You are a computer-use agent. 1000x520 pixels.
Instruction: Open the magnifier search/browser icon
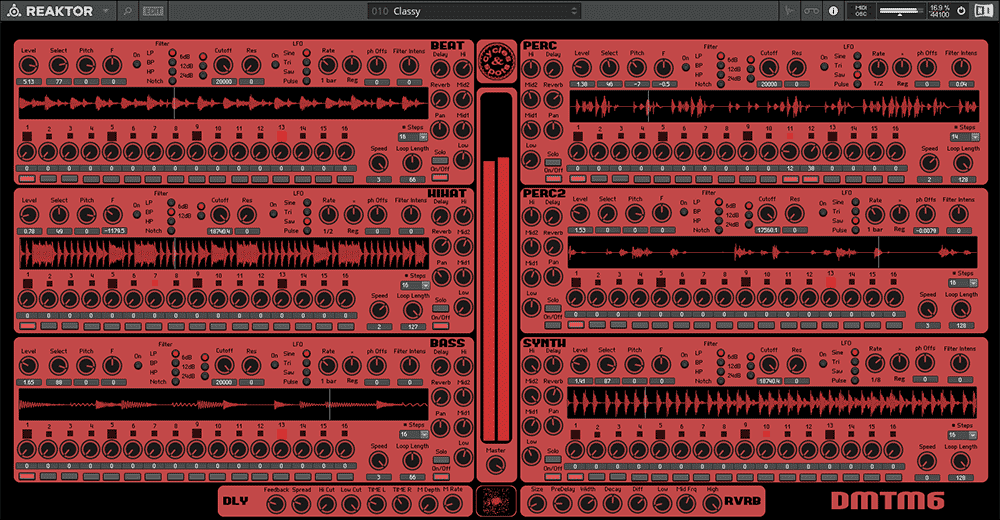[128, 11]
